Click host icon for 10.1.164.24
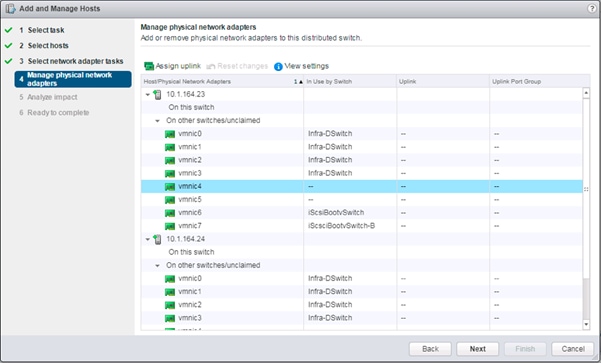601x363 pixels. click(157, 240)
